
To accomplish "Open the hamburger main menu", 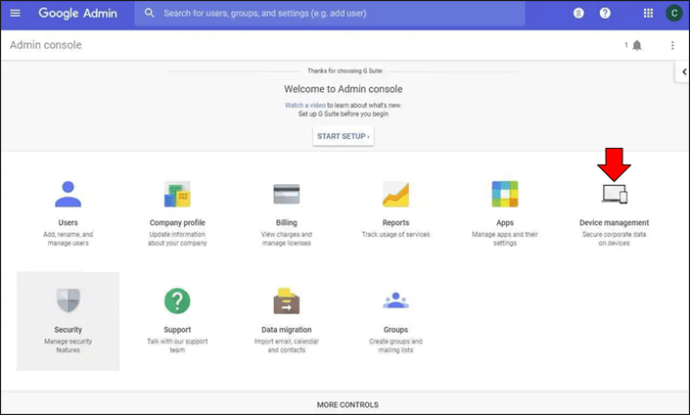I will [x=15, y=13].
